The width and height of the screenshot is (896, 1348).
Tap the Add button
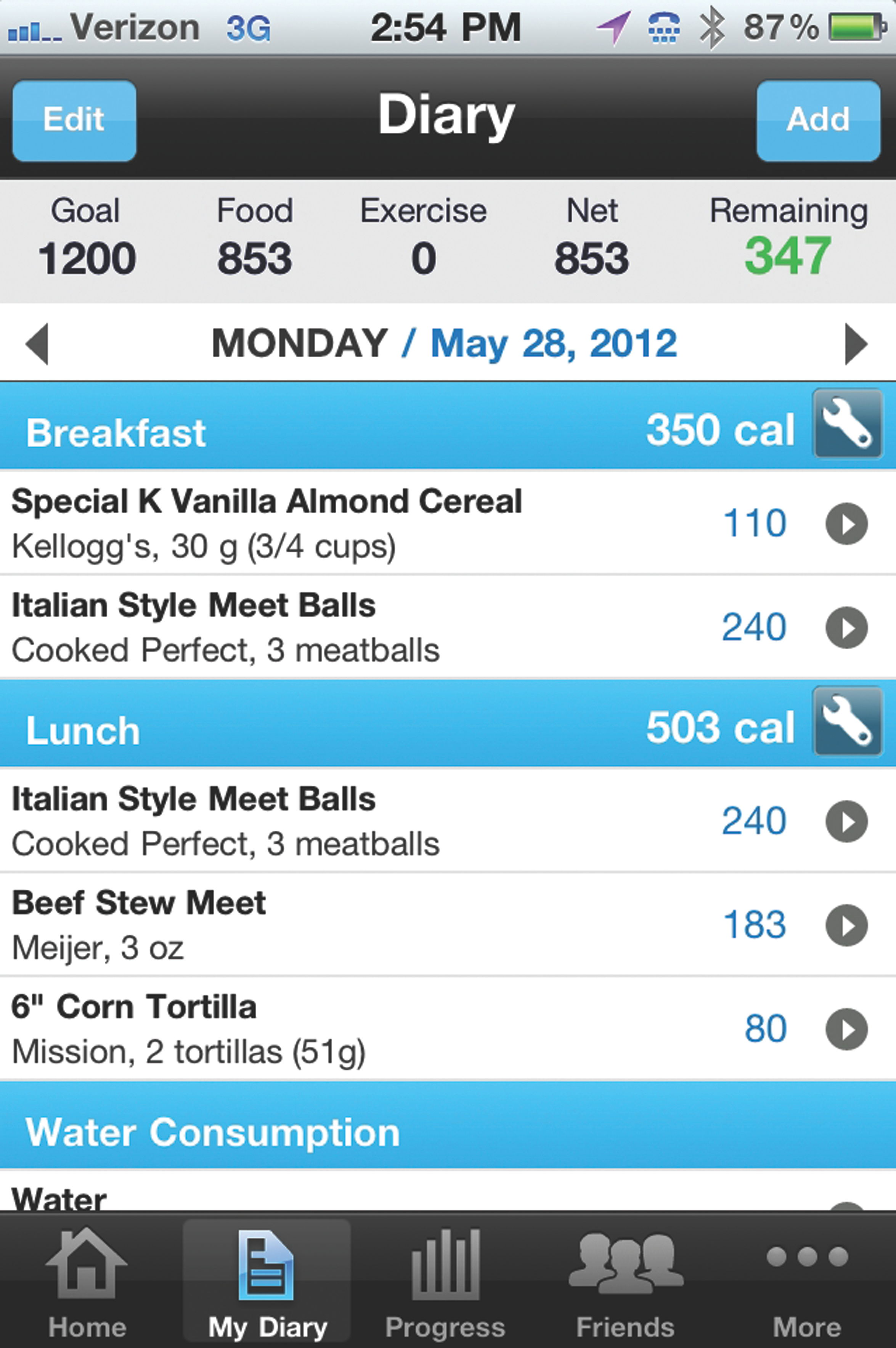coord(818,120)
